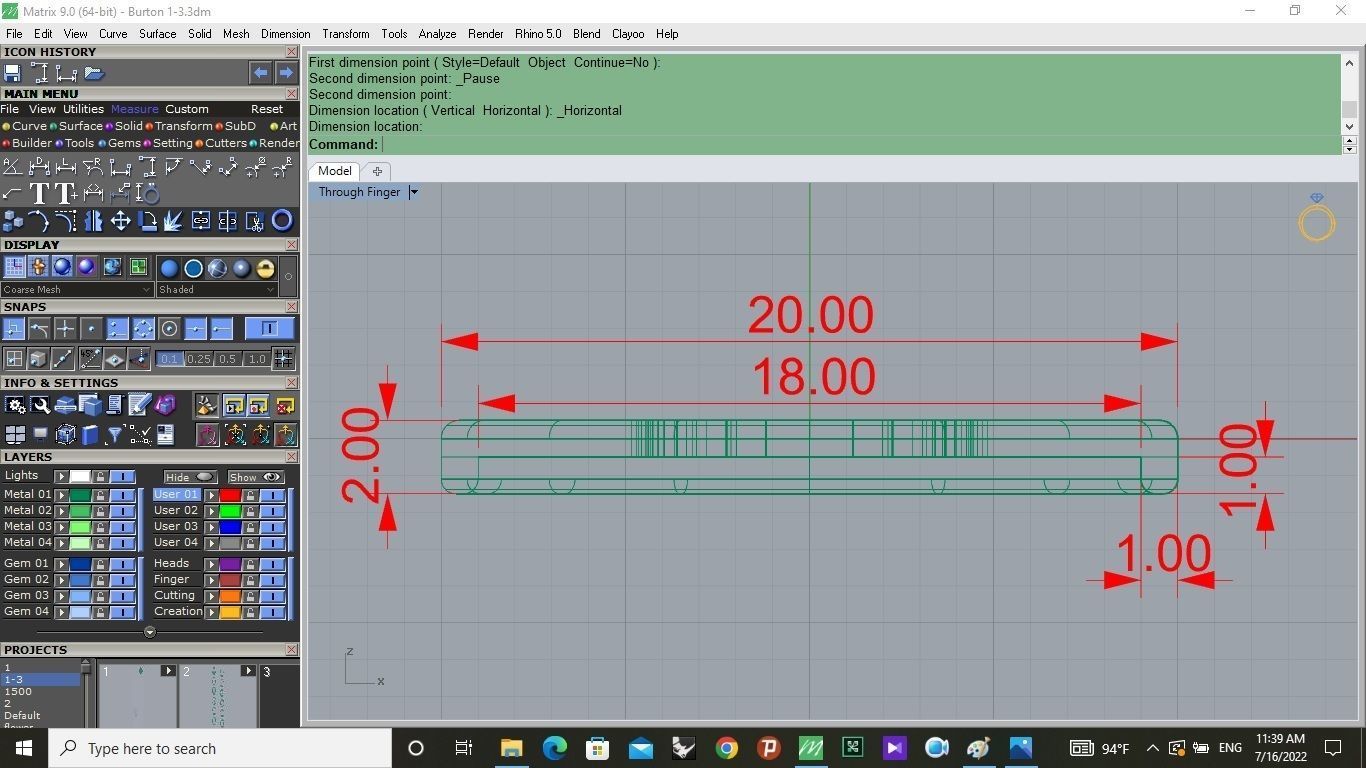Expand the User 02 layer arrow
Screen dimensions: 1366x768
[x=211, y=510]
